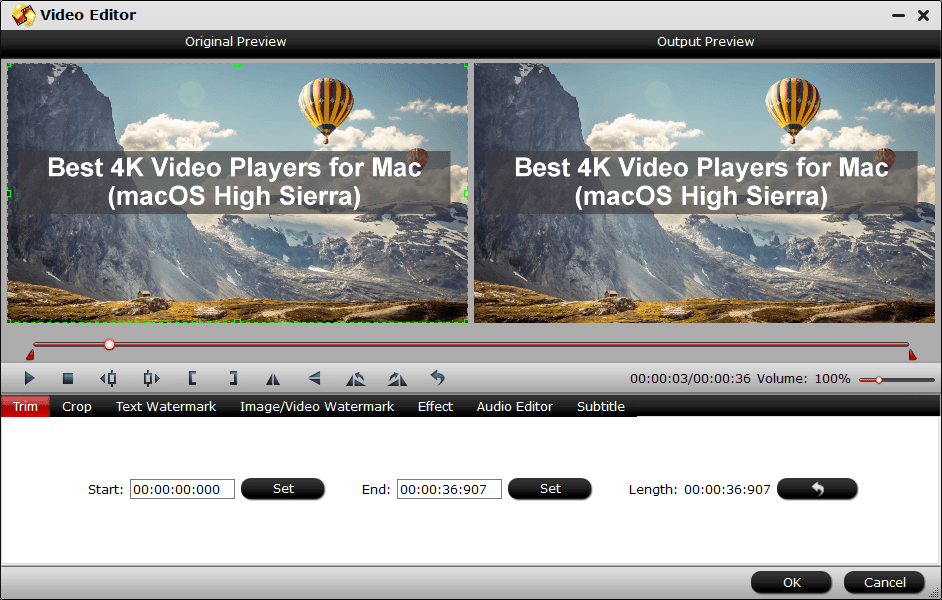This screenshot has width=942, height=600.
Task: Rotate video 90 degrees clockwise
Action: 397,379
